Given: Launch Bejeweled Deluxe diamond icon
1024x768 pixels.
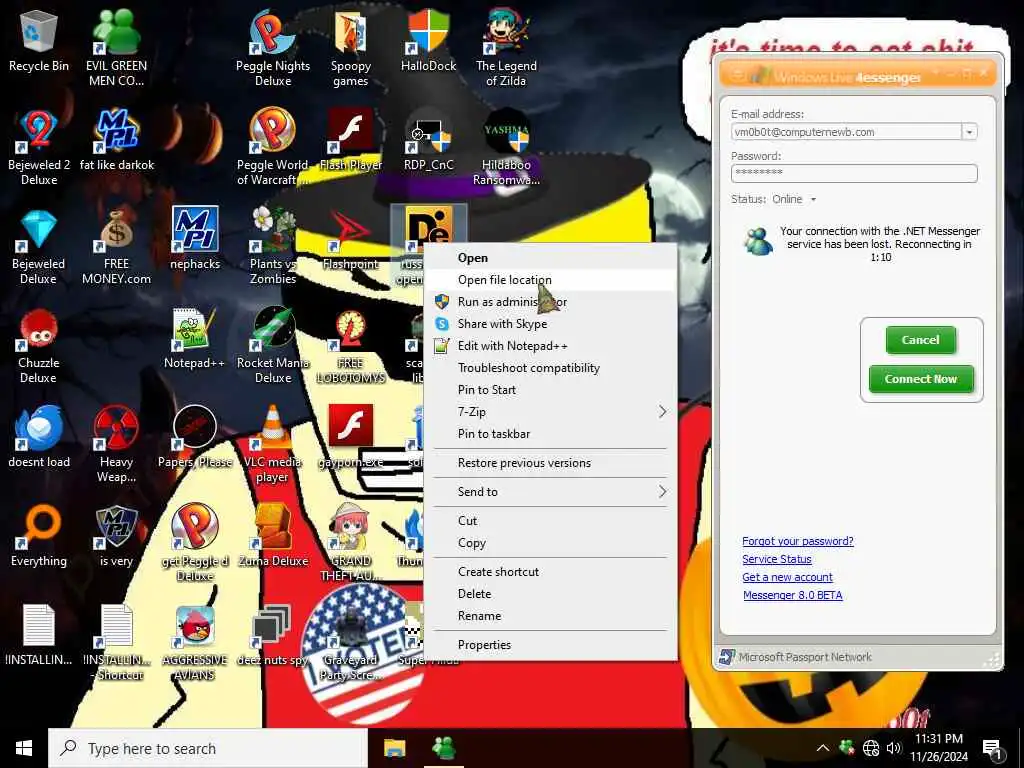Looking at the screenshot, I should pos(39,246).
